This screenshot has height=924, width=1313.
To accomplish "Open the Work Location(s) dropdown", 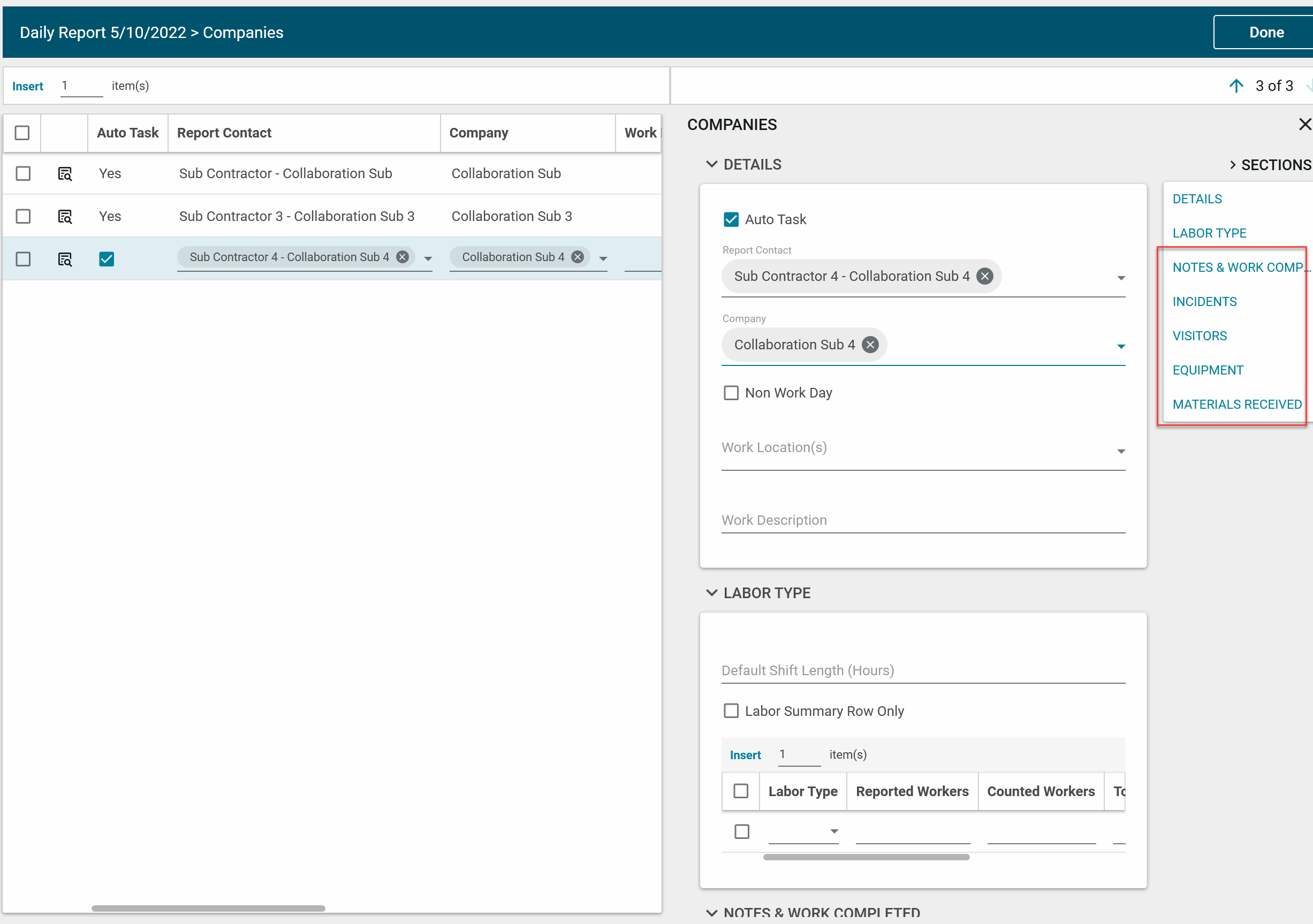I will pyautogui.click(x=1120, y=451).
